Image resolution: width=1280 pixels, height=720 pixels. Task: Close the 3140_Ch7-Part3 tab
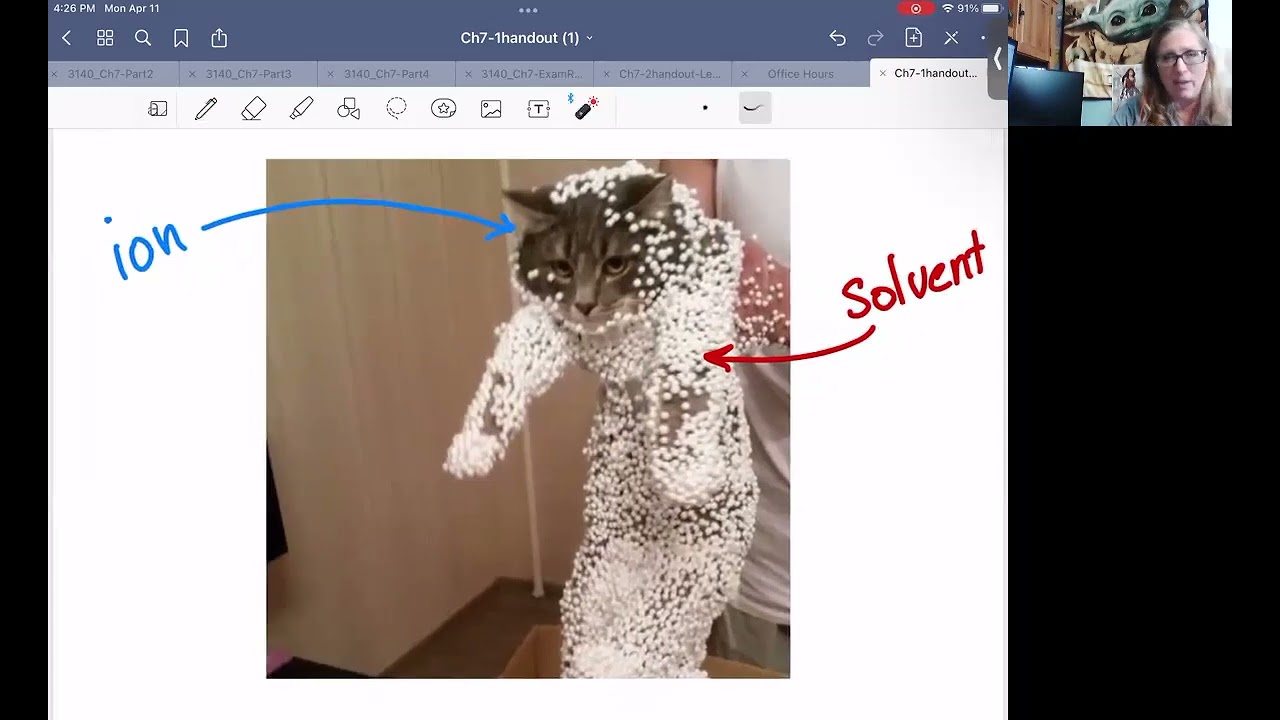point(192,74)
